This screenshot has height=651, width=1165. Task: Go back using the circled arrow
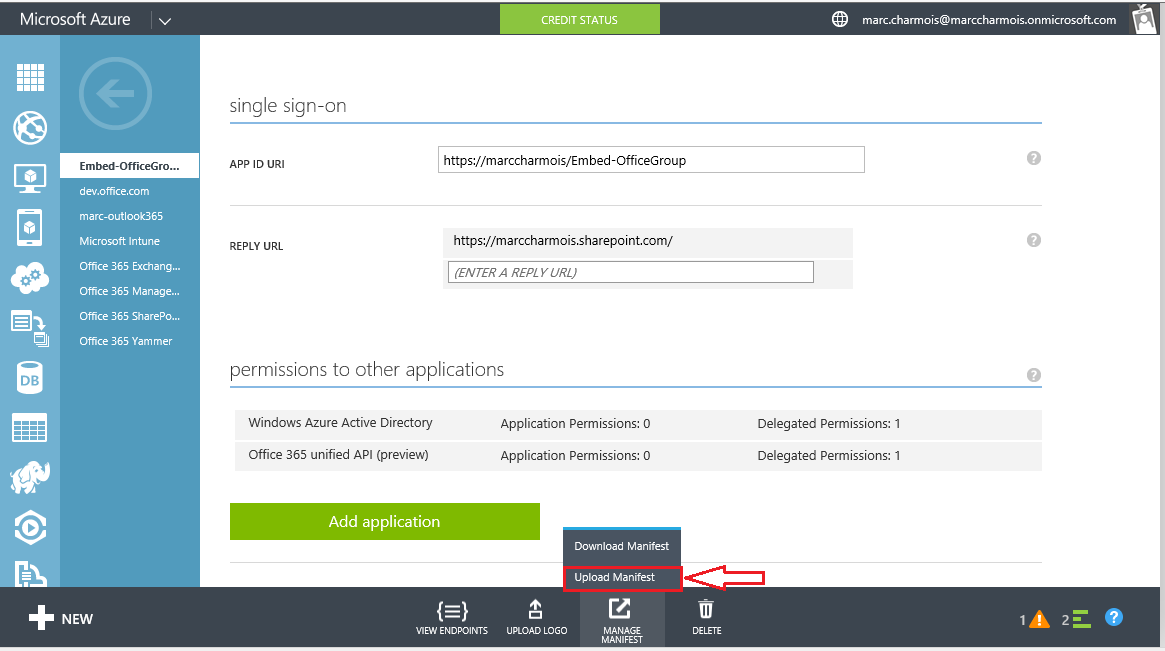115,94
